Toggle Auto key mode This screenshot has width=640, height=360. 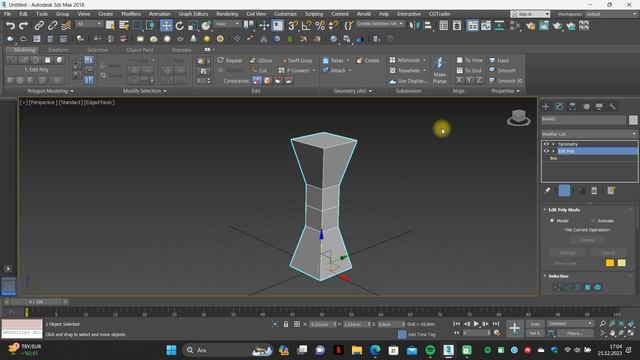(535, 324)
